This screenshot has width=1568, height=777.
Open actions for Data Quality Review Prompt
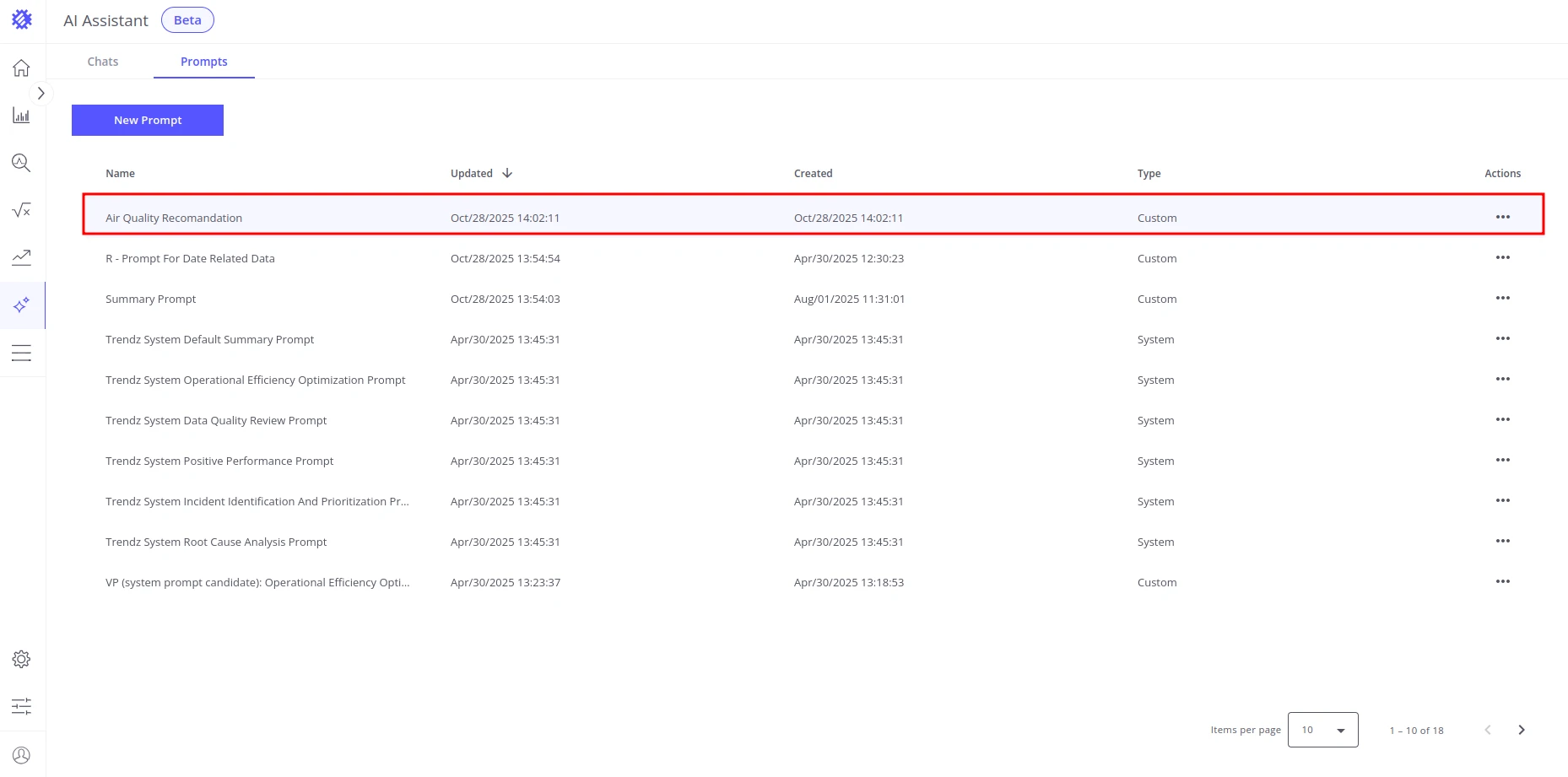click(x=1502, y=419)
